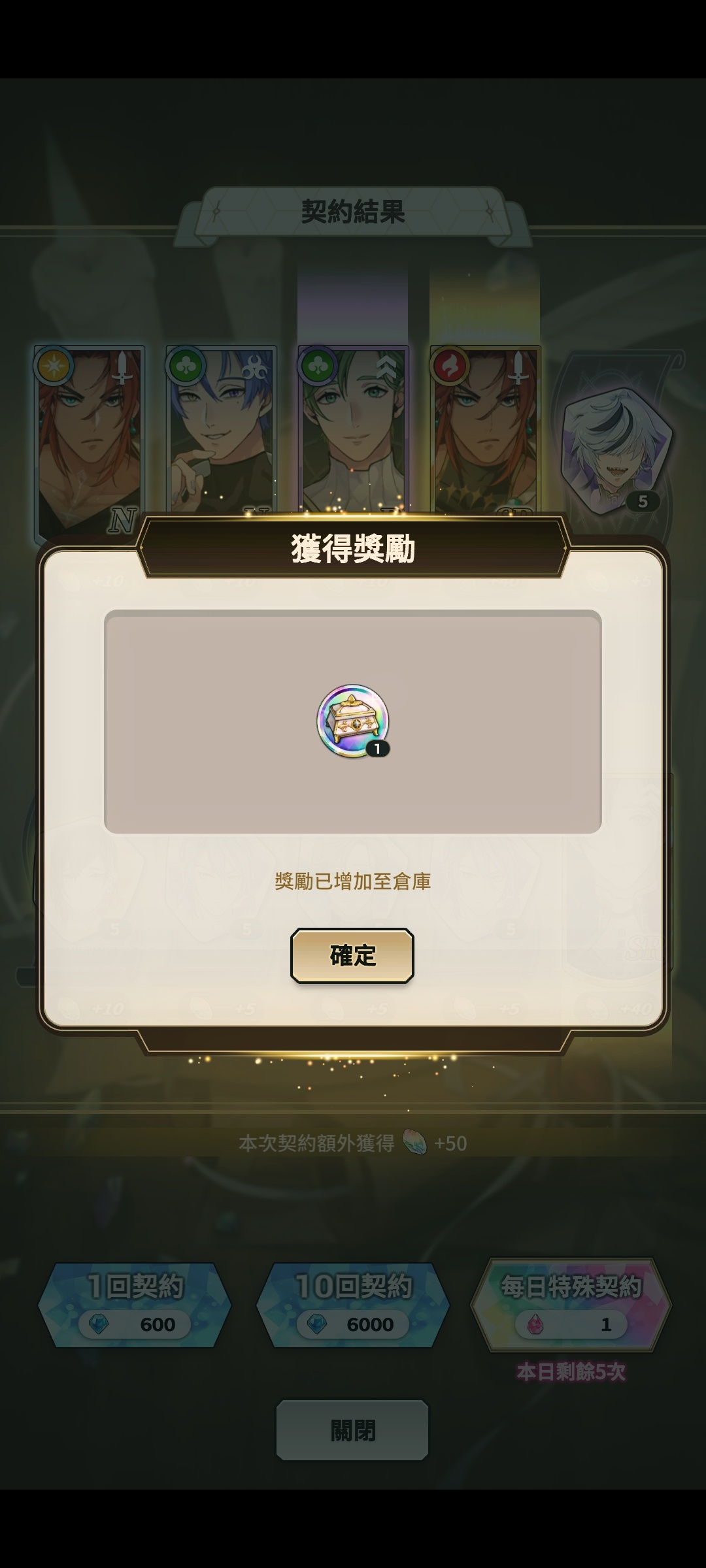Screen dimensions: 706x1568
Task: Tap the treasure chest reward icon
Action: (x=353, y=721)
